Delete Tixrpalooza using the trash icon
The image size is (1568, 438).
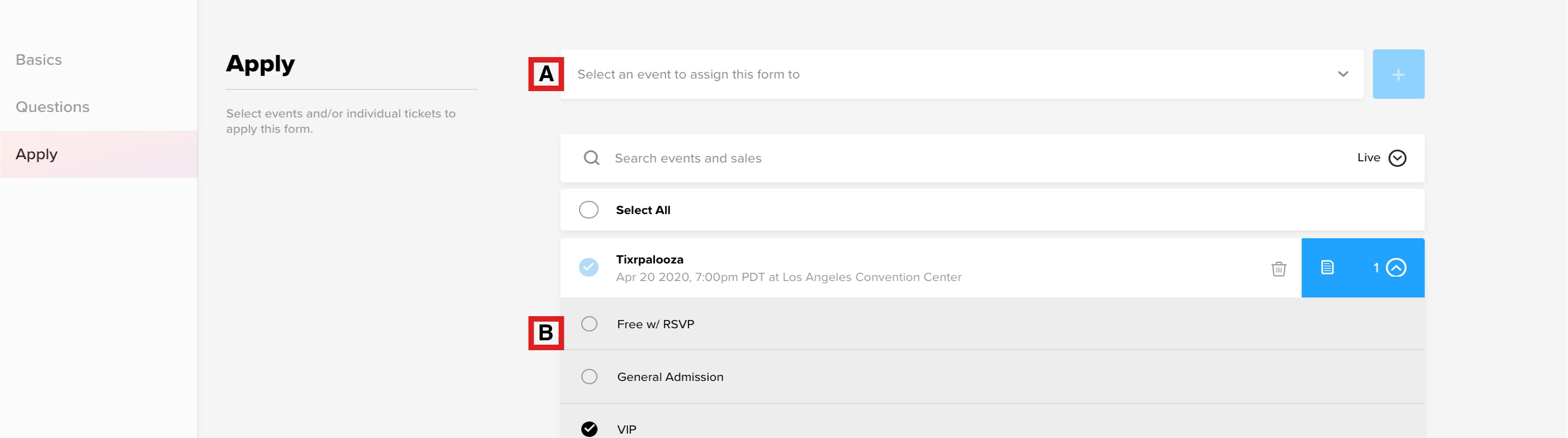1278,268
